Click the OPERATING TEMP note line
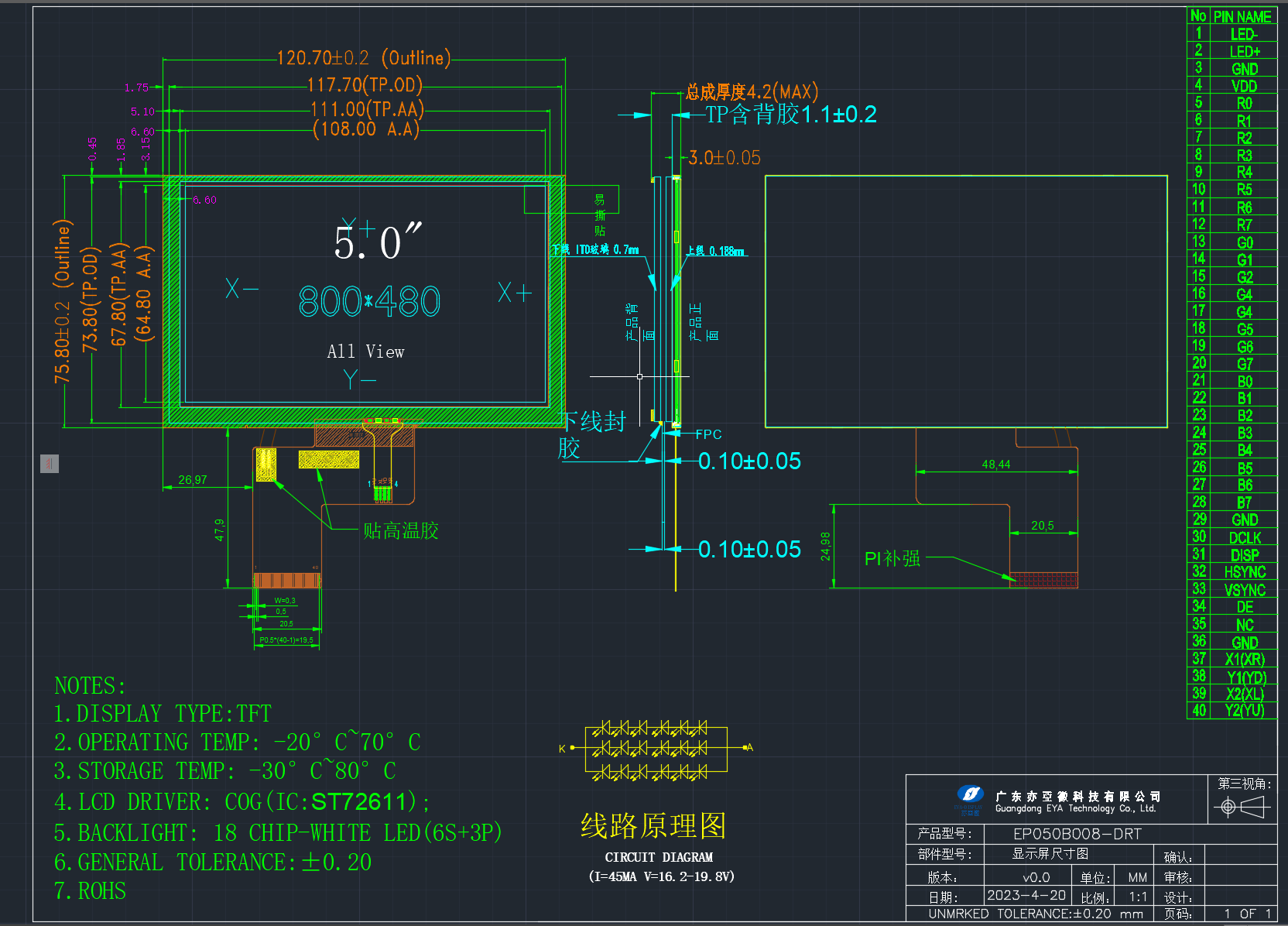Image resolution: width=1288 pixels, height=926 pixels. (237, 742)
